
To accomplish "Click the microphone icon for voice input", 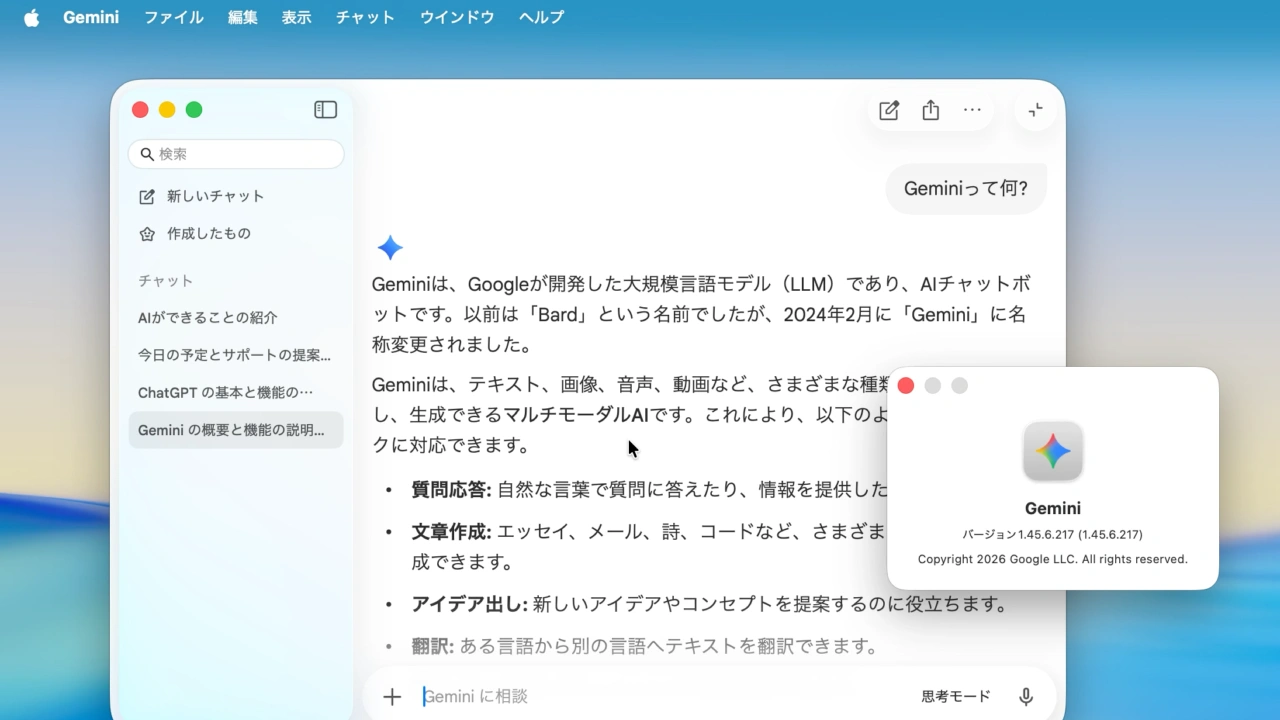I will (1026, 696).
